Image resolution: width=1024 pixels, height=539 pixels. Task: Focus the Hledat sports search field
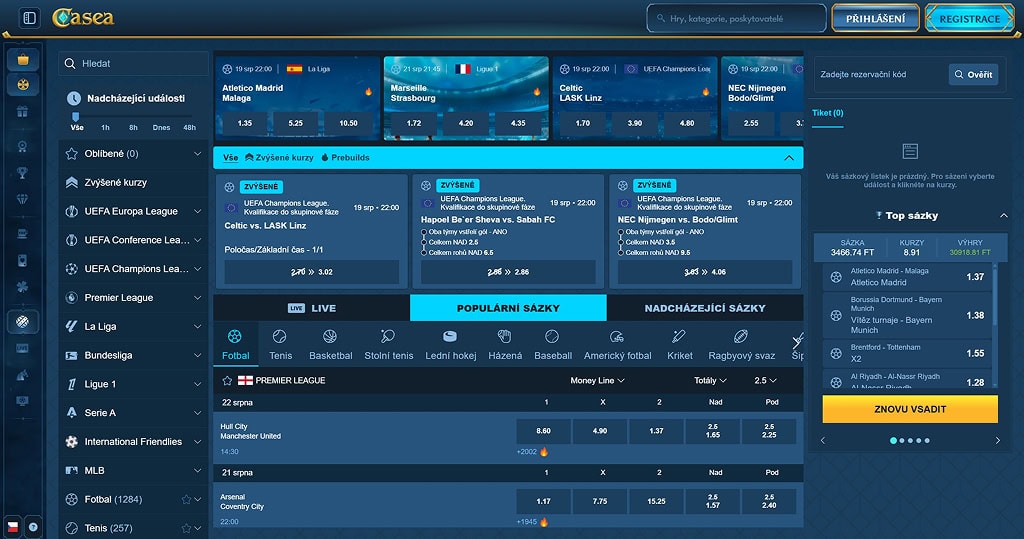coord(134,63)
